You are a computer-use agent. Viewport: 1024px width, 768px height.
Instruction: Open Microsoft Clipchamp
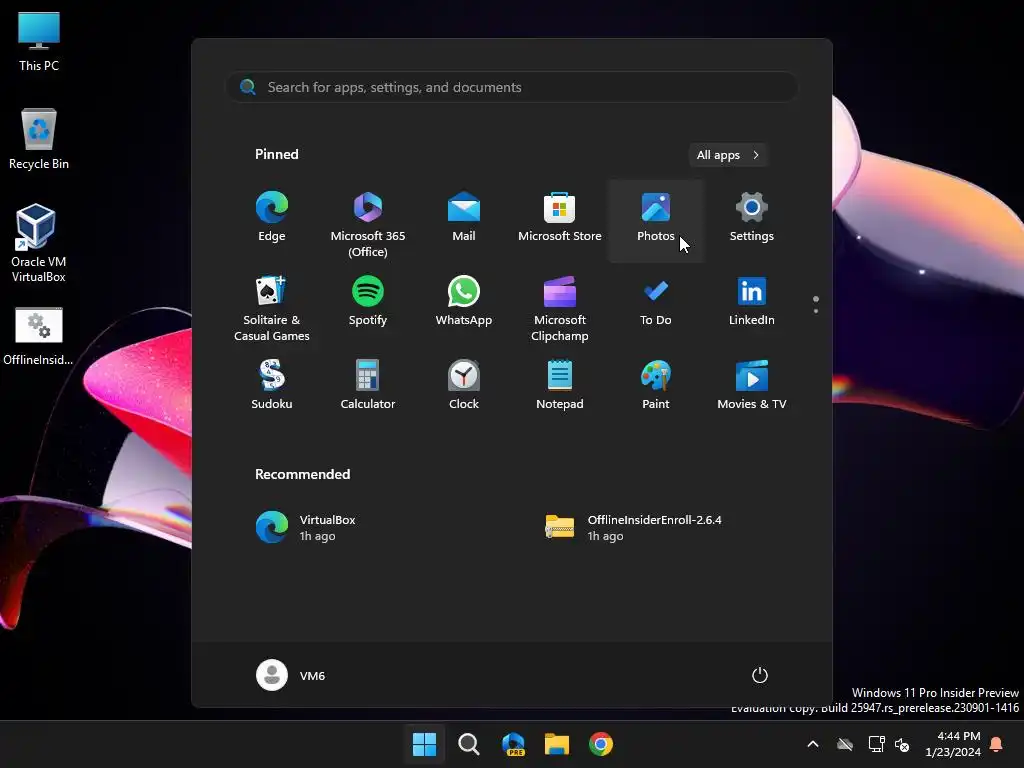(x=560, y=308)
